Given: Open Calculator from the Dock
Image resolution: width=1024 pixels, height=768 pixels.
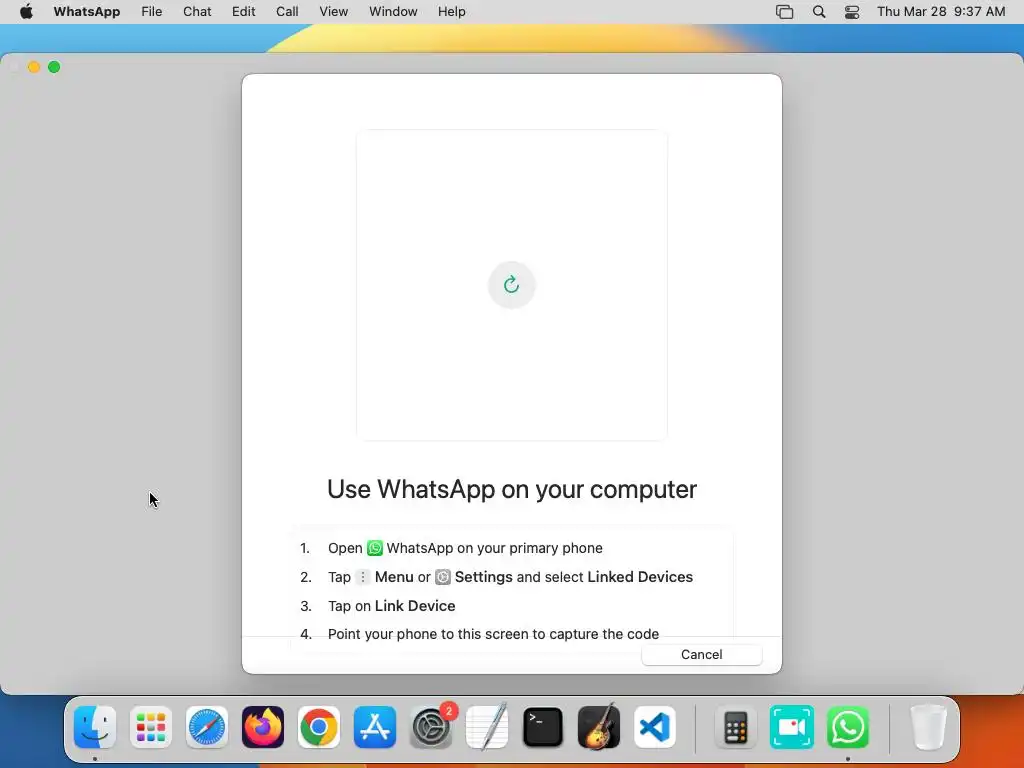Looking at the screenshot, I should (x=735, y=727).
